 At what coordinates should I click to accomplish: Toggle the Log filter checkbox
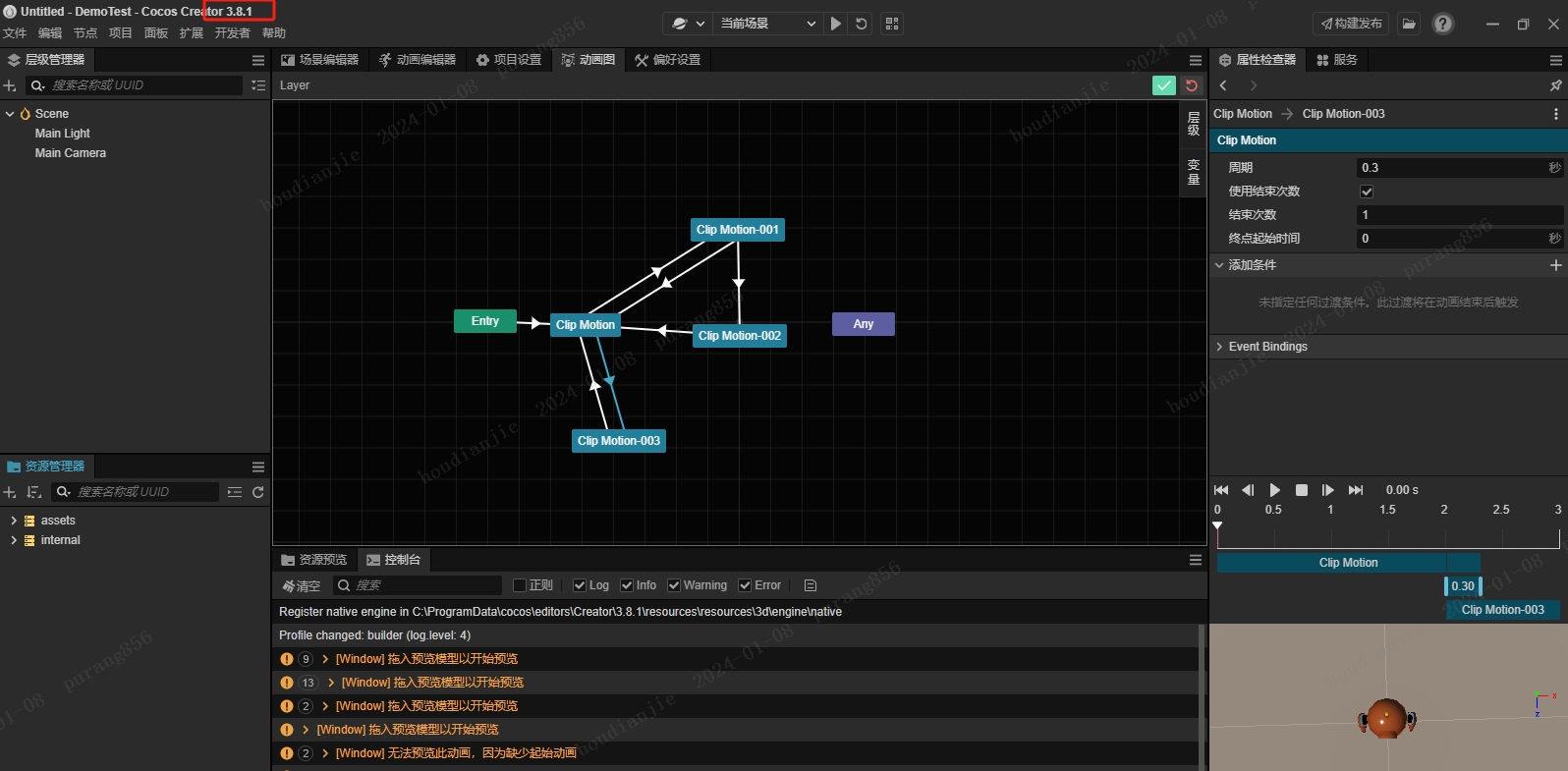[x=580, y=585]
